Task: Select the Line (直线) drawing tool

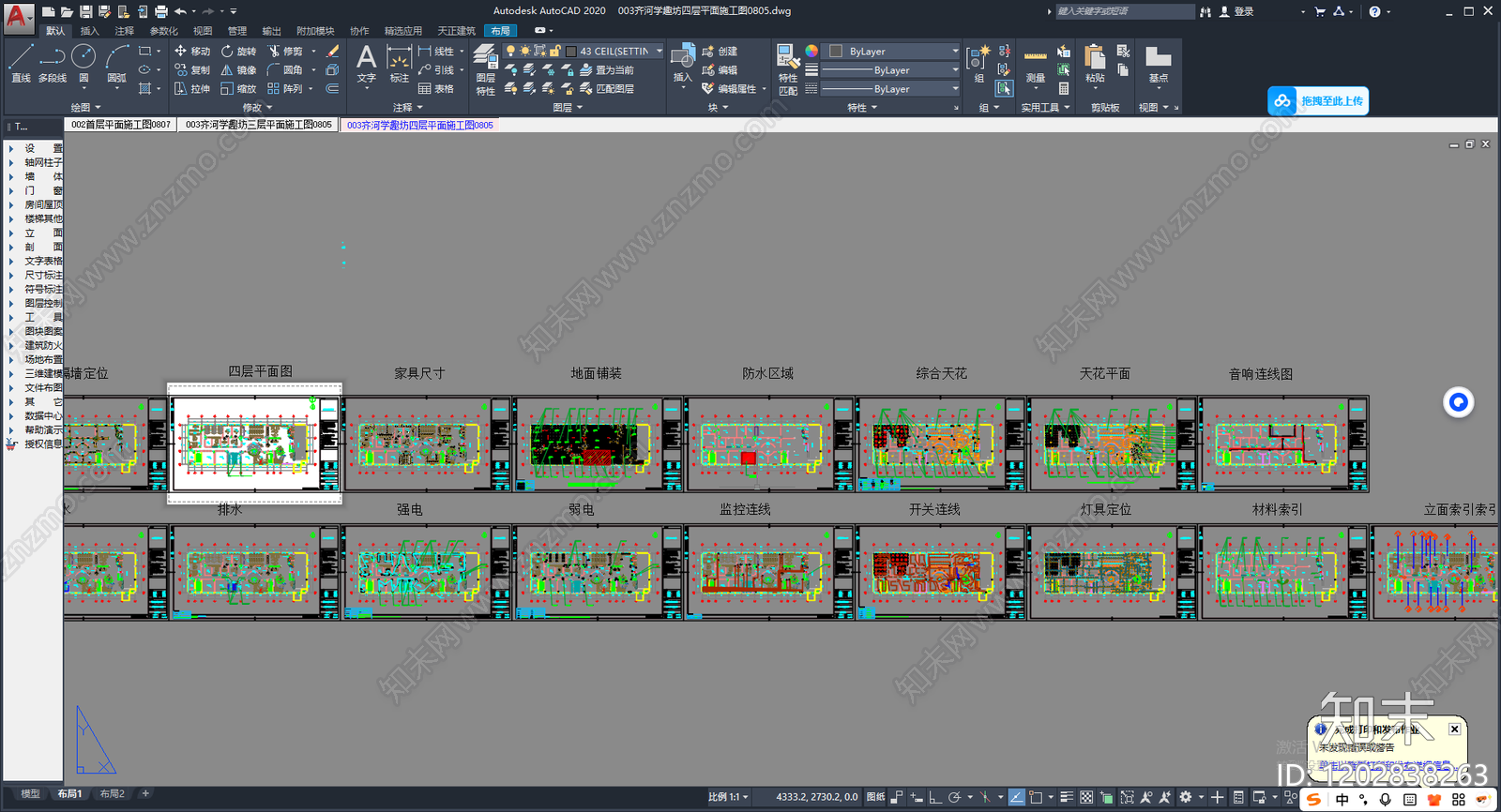Action: [21, 64]
